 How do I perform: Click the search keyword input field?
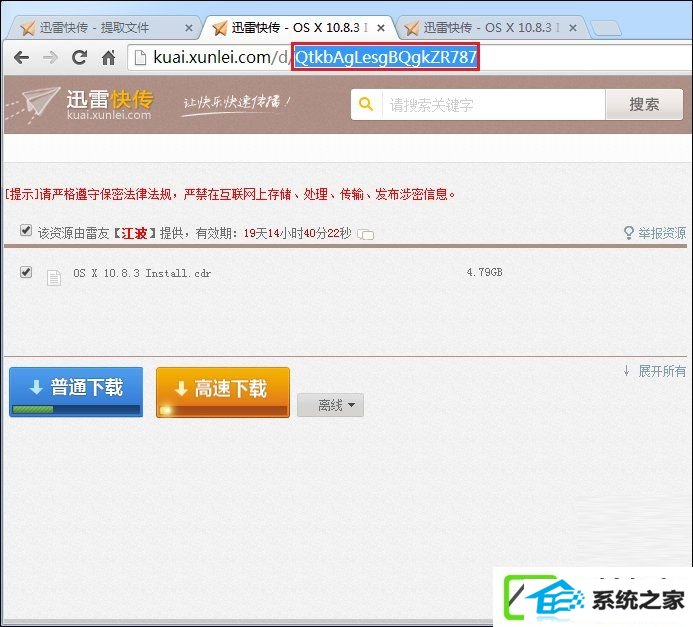coord(493,105)
